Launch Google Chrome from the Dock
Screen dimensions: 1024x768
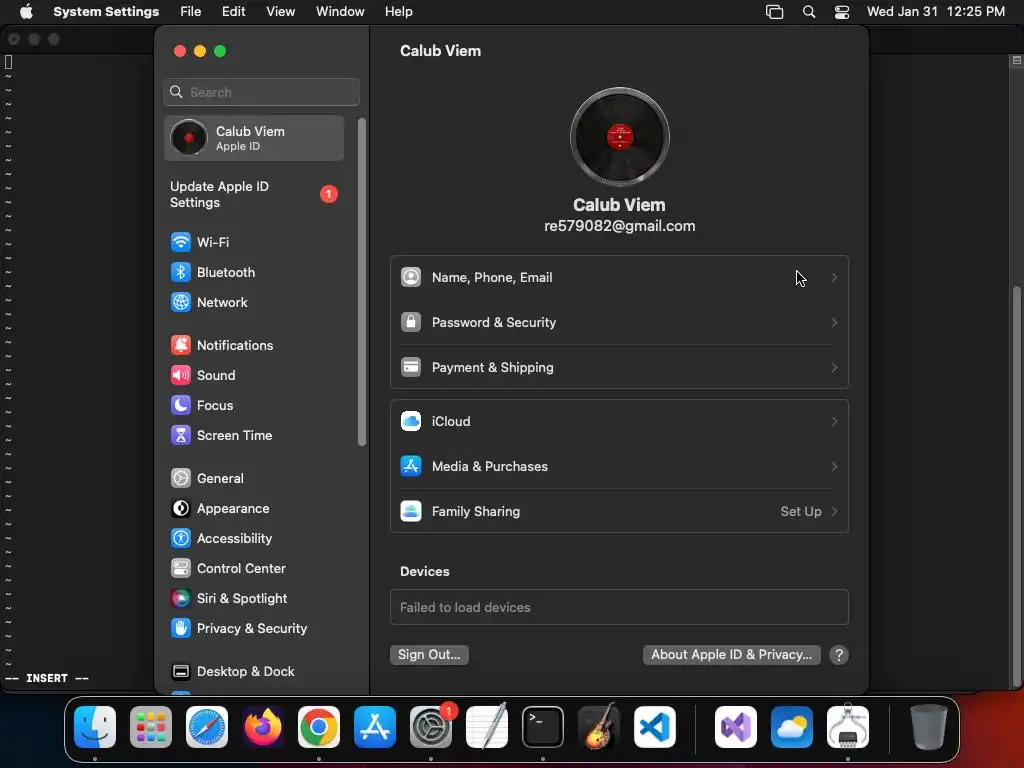pyautogui.click(x=319, y=727)
